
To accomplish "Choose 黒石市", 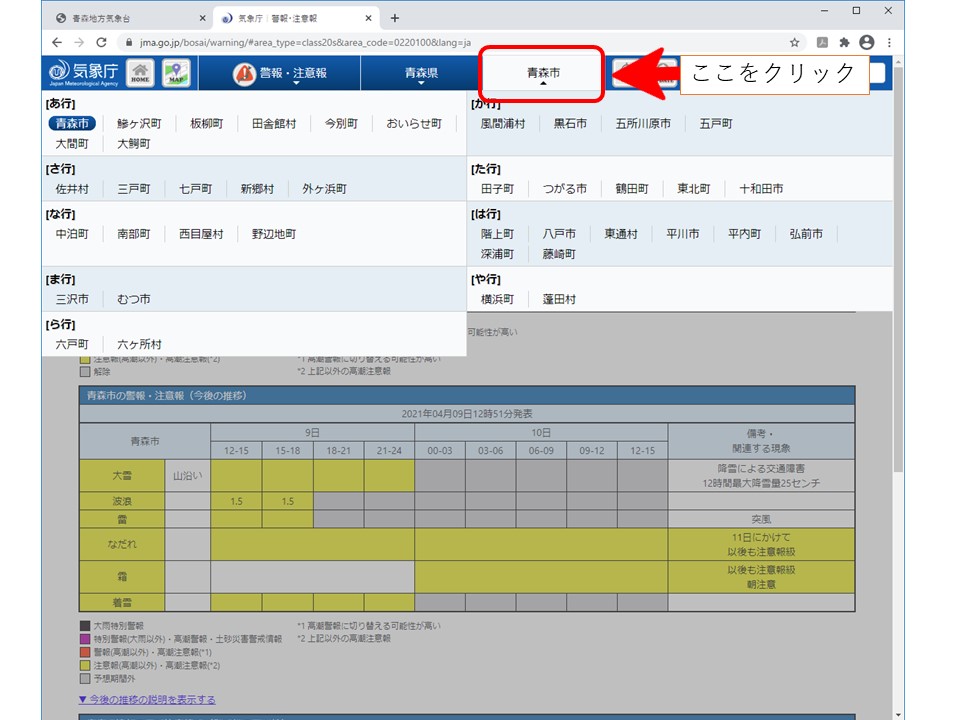I will (570, 123).
